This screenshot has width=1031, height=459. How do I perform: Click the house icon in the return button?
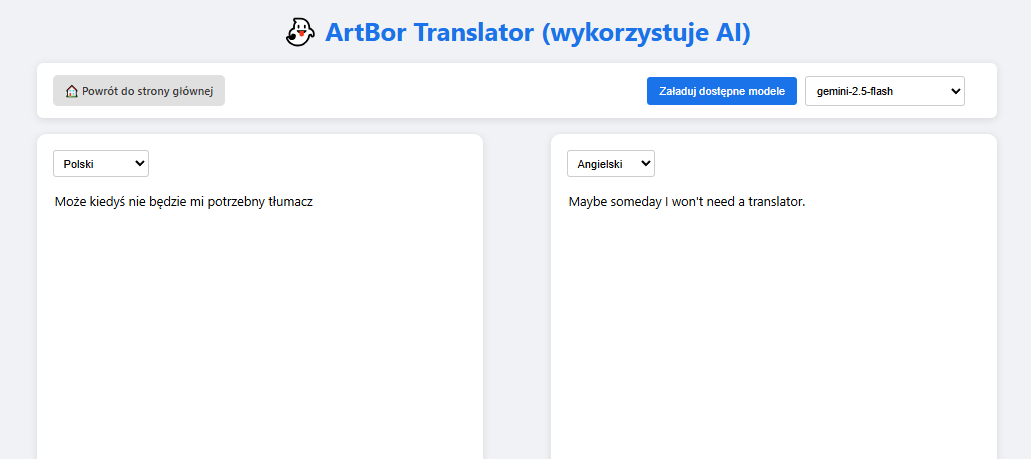pyautogui.click(x=72, y=91)
